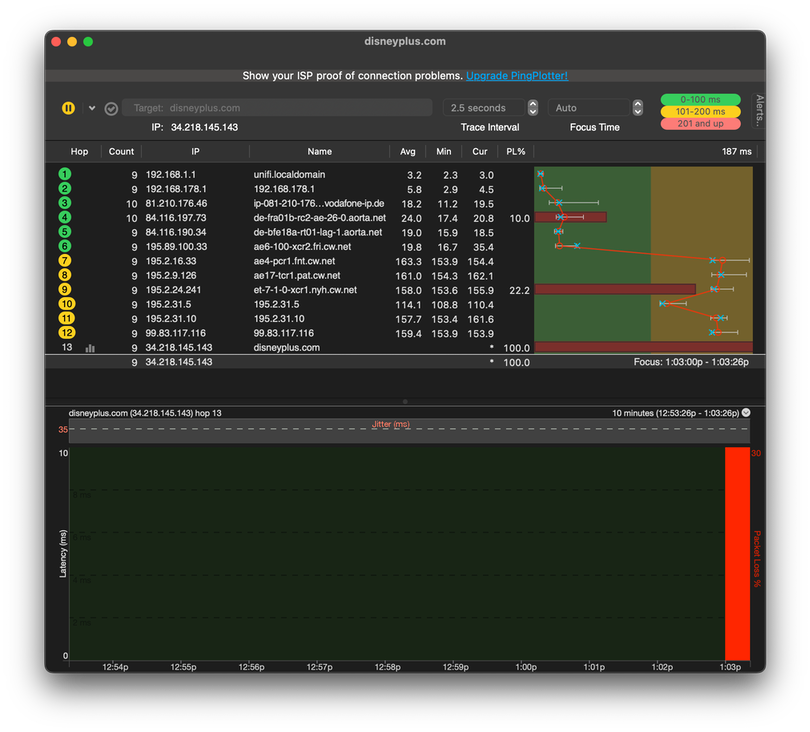The height and width of the screenshot is (732, 810).
Task: Click ae4-pcr1.fnt.cw.net hostname
Action: point(294,261)
